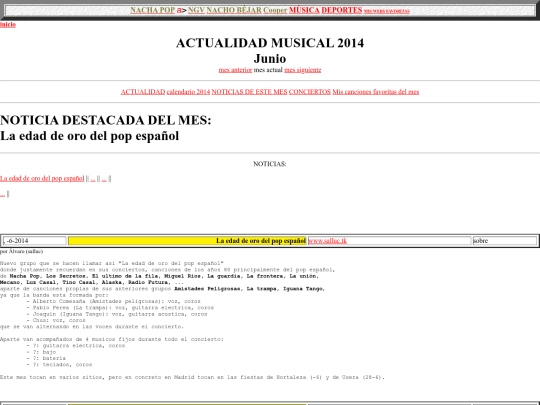This screenshot has width=540, height=405.
Task: Click the yellow 'La edad de oro del pop español' cell
Action: point(187,241)
